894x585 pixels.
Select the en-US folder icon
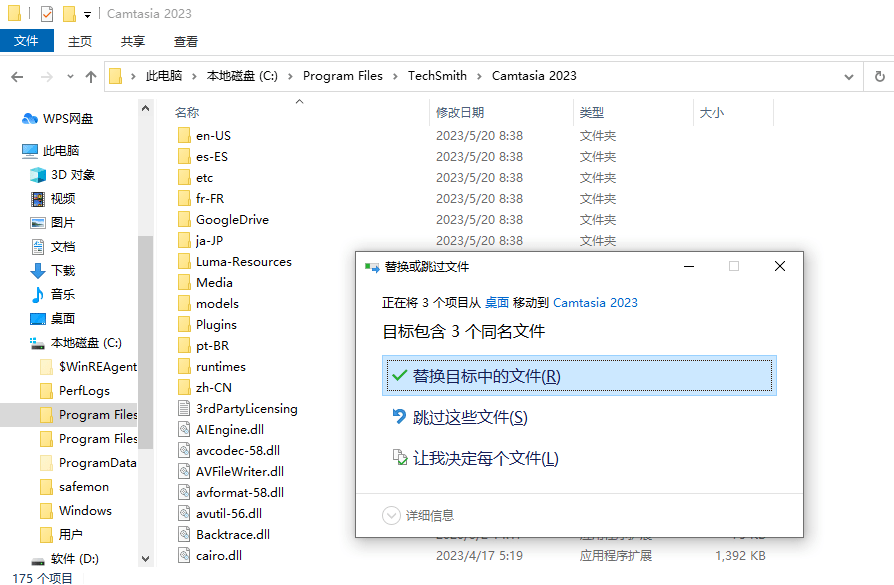[184, 136]
